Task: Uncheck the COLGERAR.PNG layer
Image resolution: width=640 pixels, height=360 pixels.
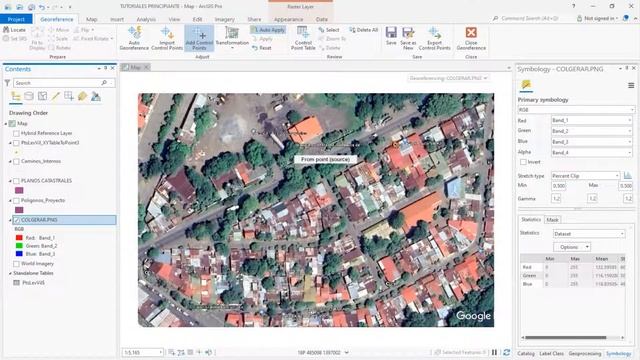Action: (17, 220)
